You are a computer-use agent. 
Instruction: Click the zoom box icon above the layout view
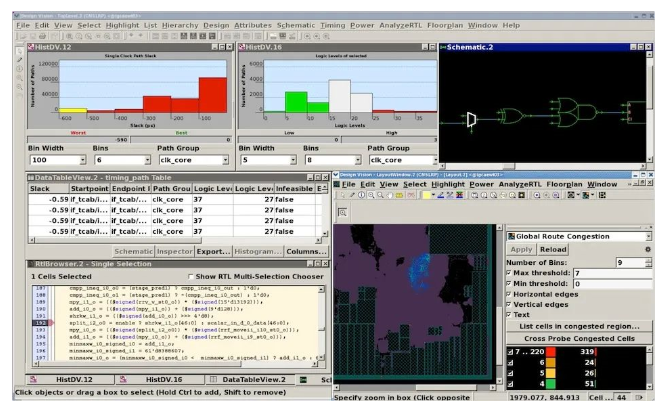pyautogui.click(x=343, y=212)
